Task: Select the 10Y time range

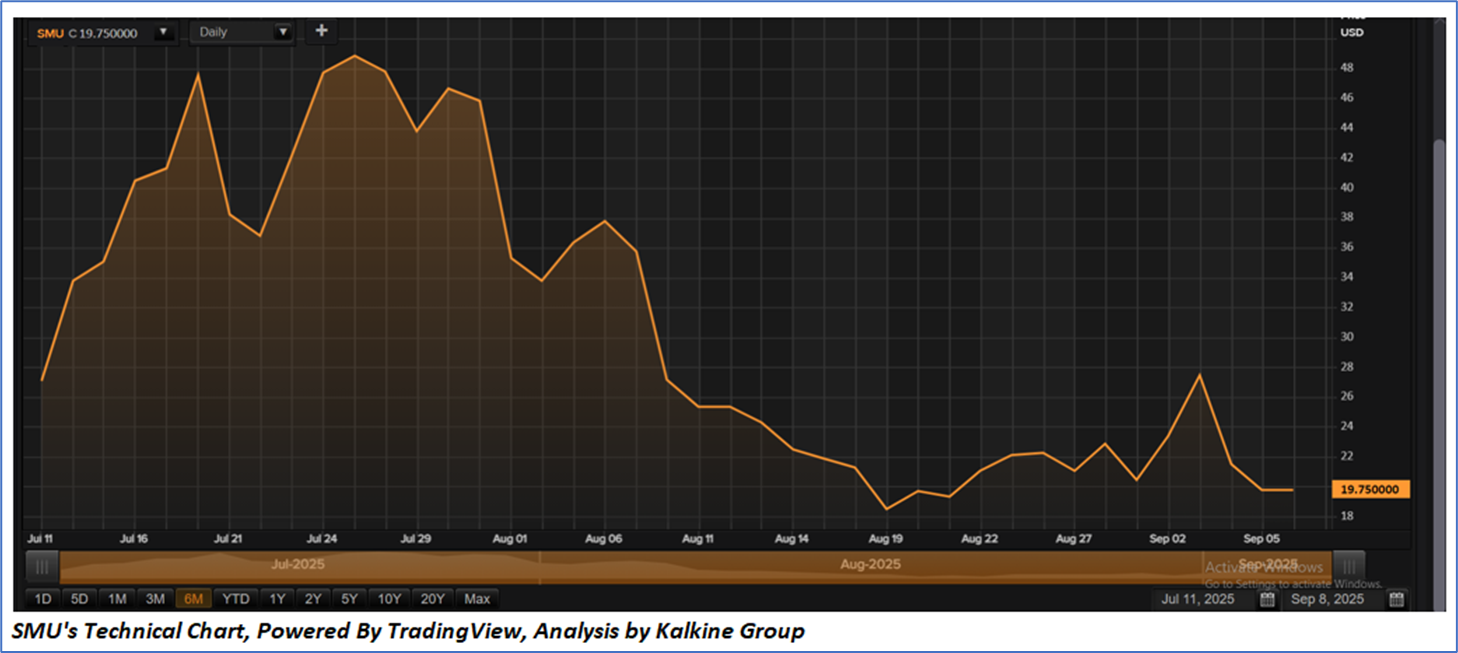Action: click(389, 599)
